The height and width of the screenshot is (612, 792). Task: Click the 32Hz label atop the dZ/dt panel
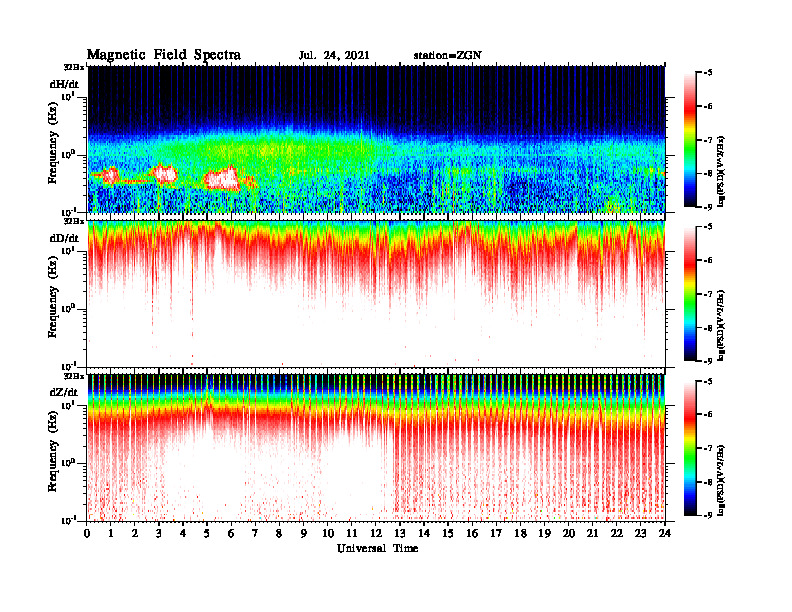point(74,376)
